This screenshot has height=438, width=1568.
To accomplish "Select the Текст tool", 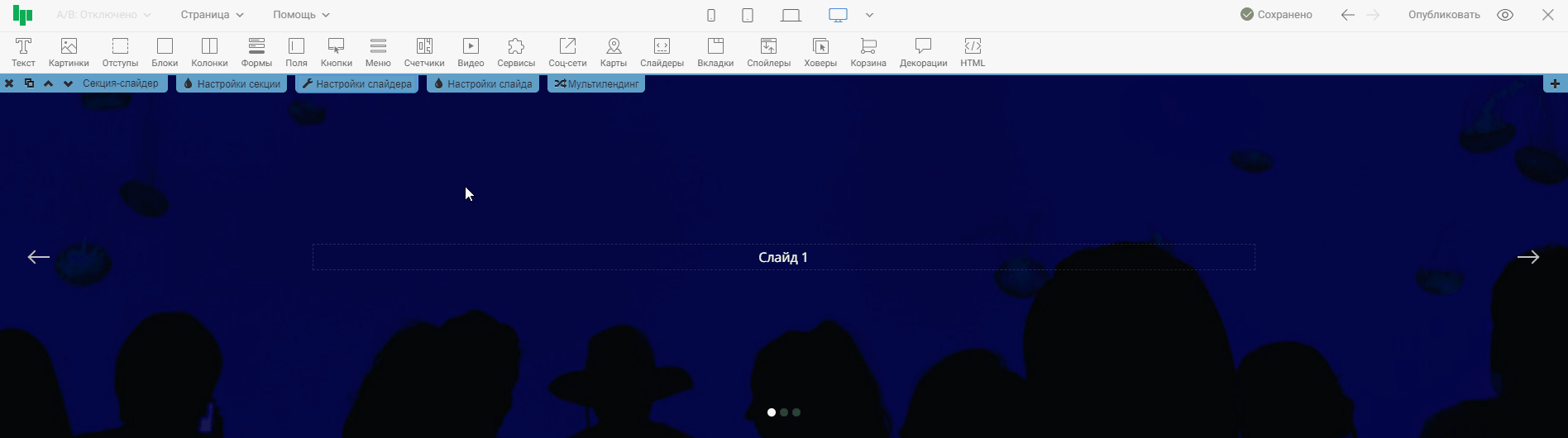I will 23,52.
